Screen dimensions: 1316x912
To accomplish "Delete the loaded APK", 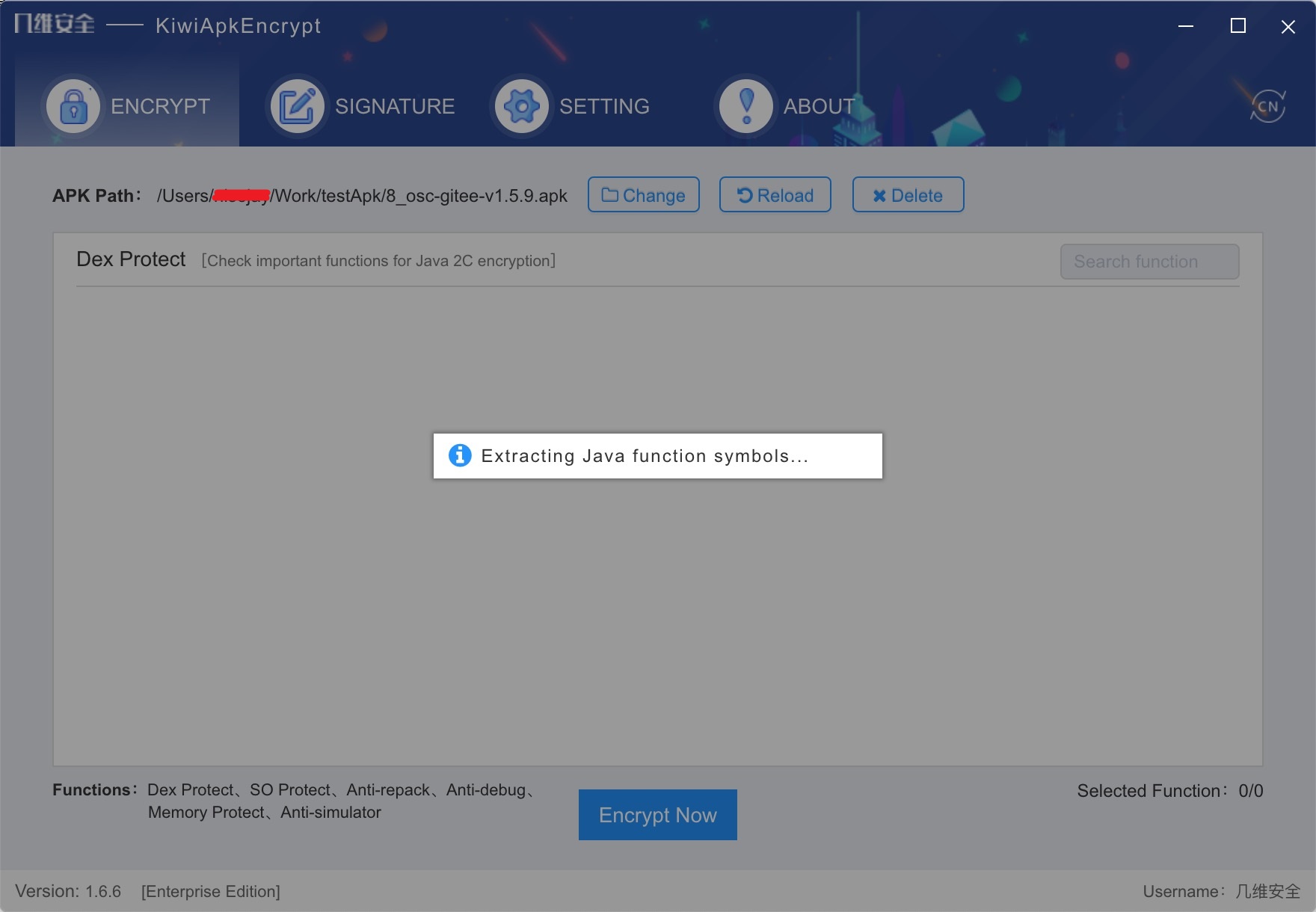I will pos(908,194).
